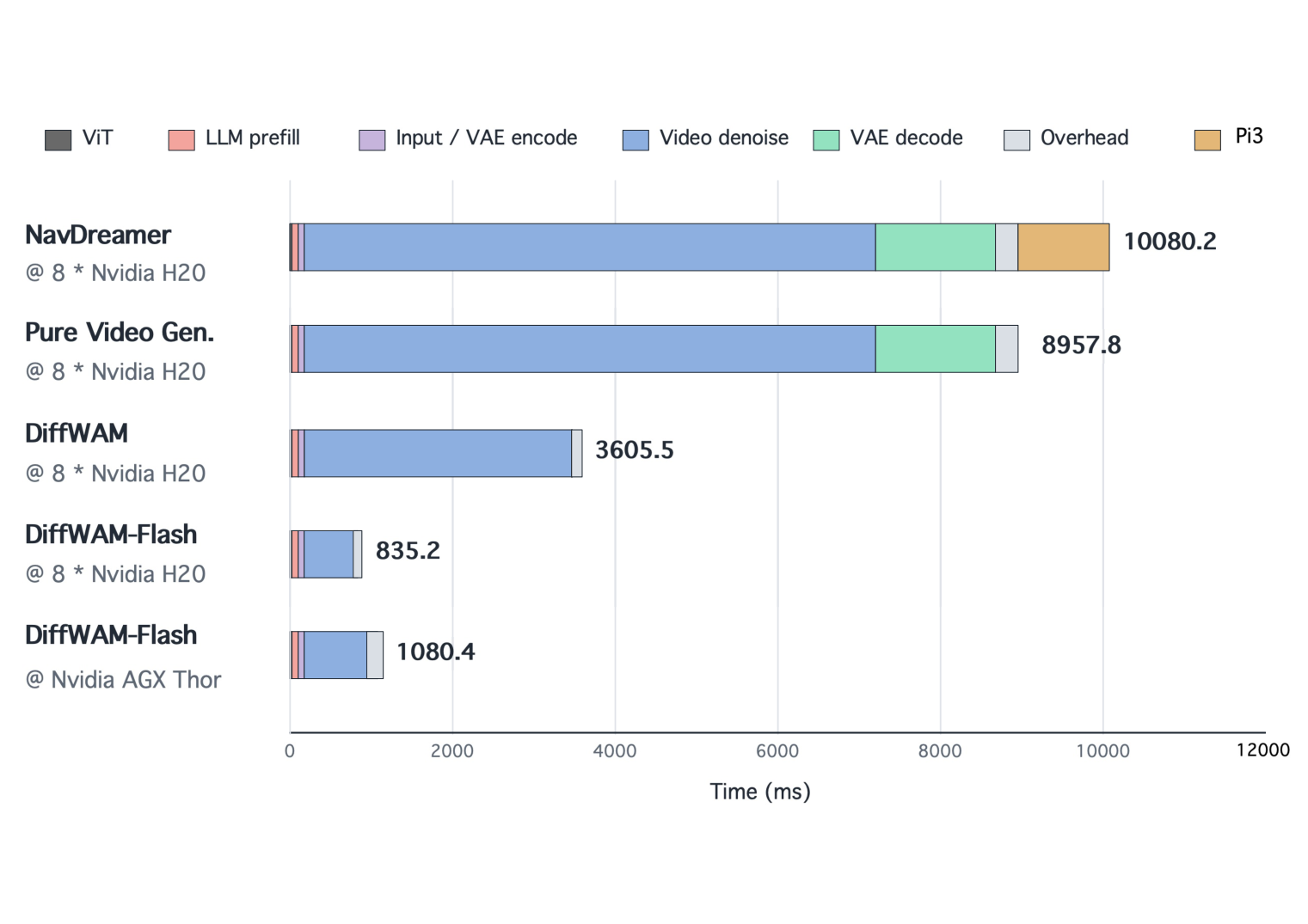Image resolution: width=1308 pixels, height=924 pixels.
Task: Click the '4000' x-axis tick label
Action: (615, 751)
